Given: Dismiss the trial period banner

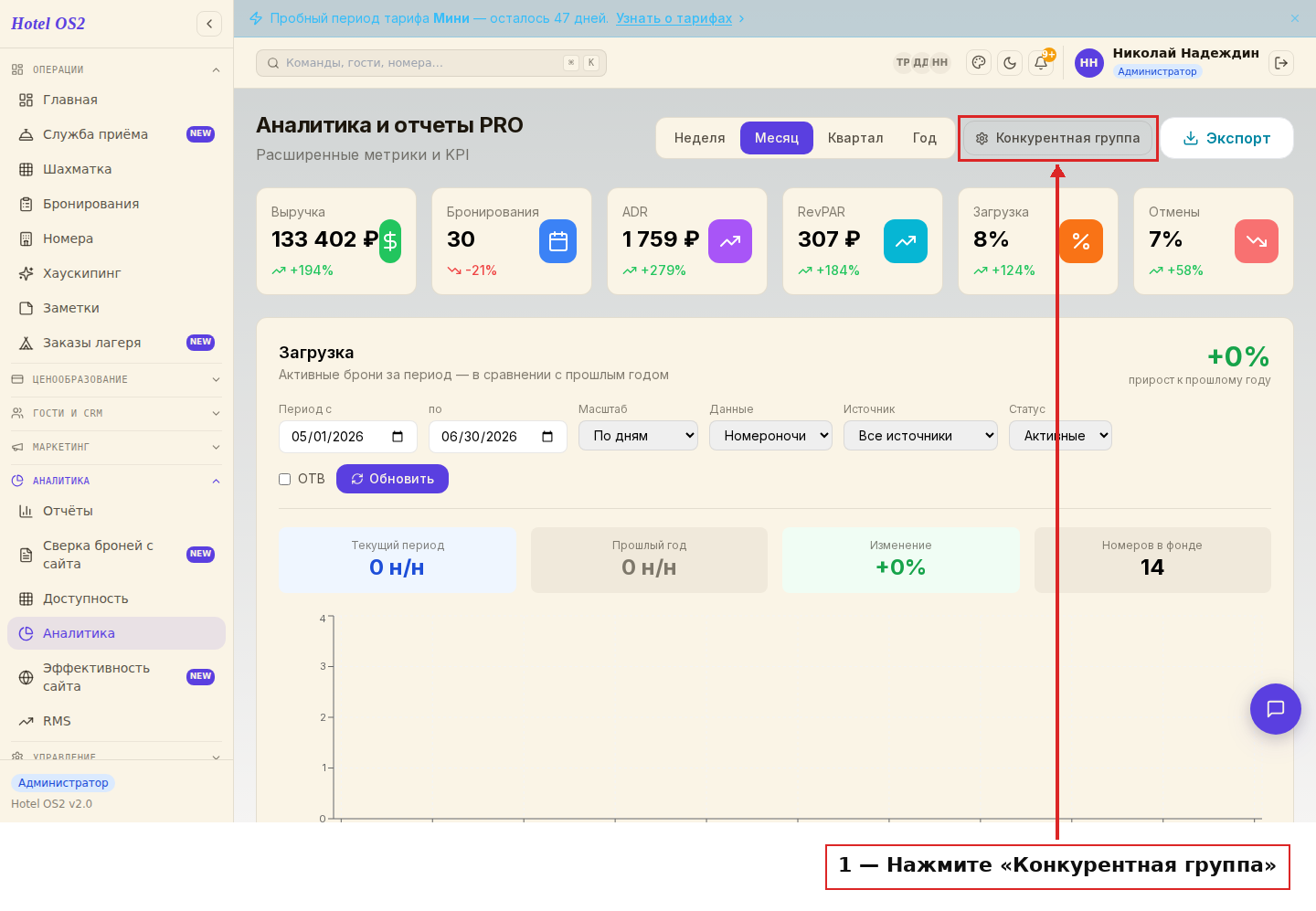Looking at the screenshot, I should click(x=1295, y=18).
